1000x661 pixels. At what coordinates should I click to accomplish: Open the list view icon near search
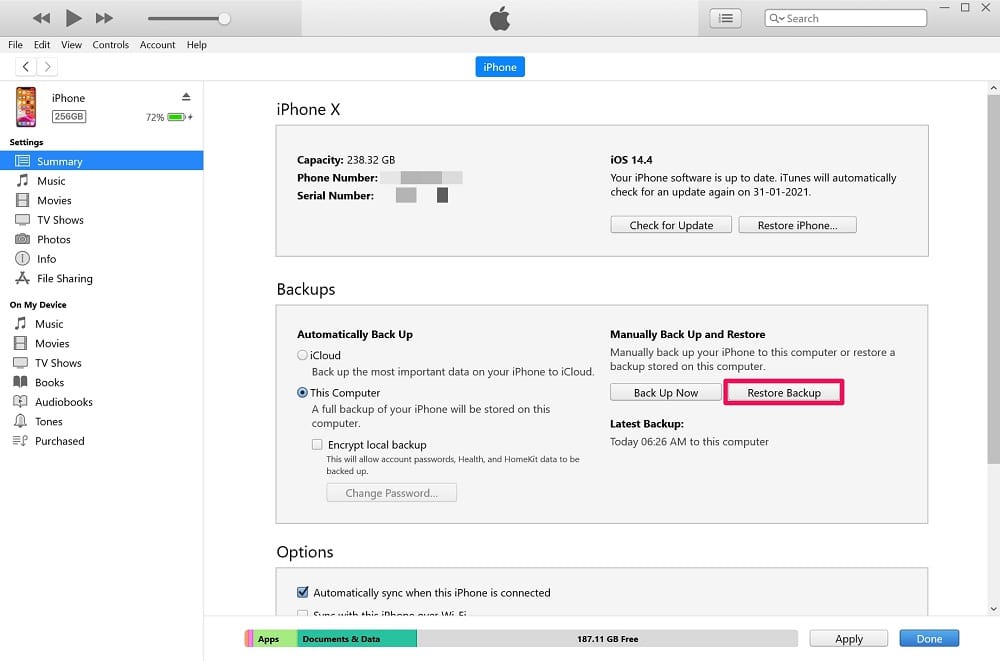click(726, 19)
